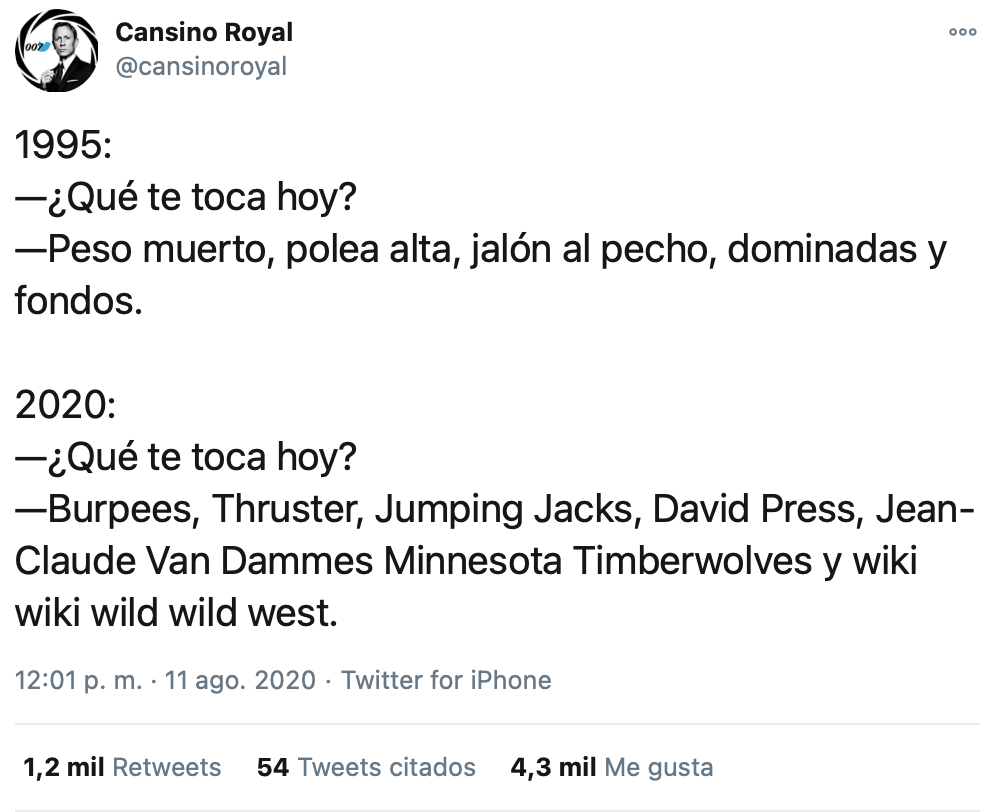Click the "1995:" line of the tweet
This screenshot has width=996, height=812.
click(x=66, y=146)
